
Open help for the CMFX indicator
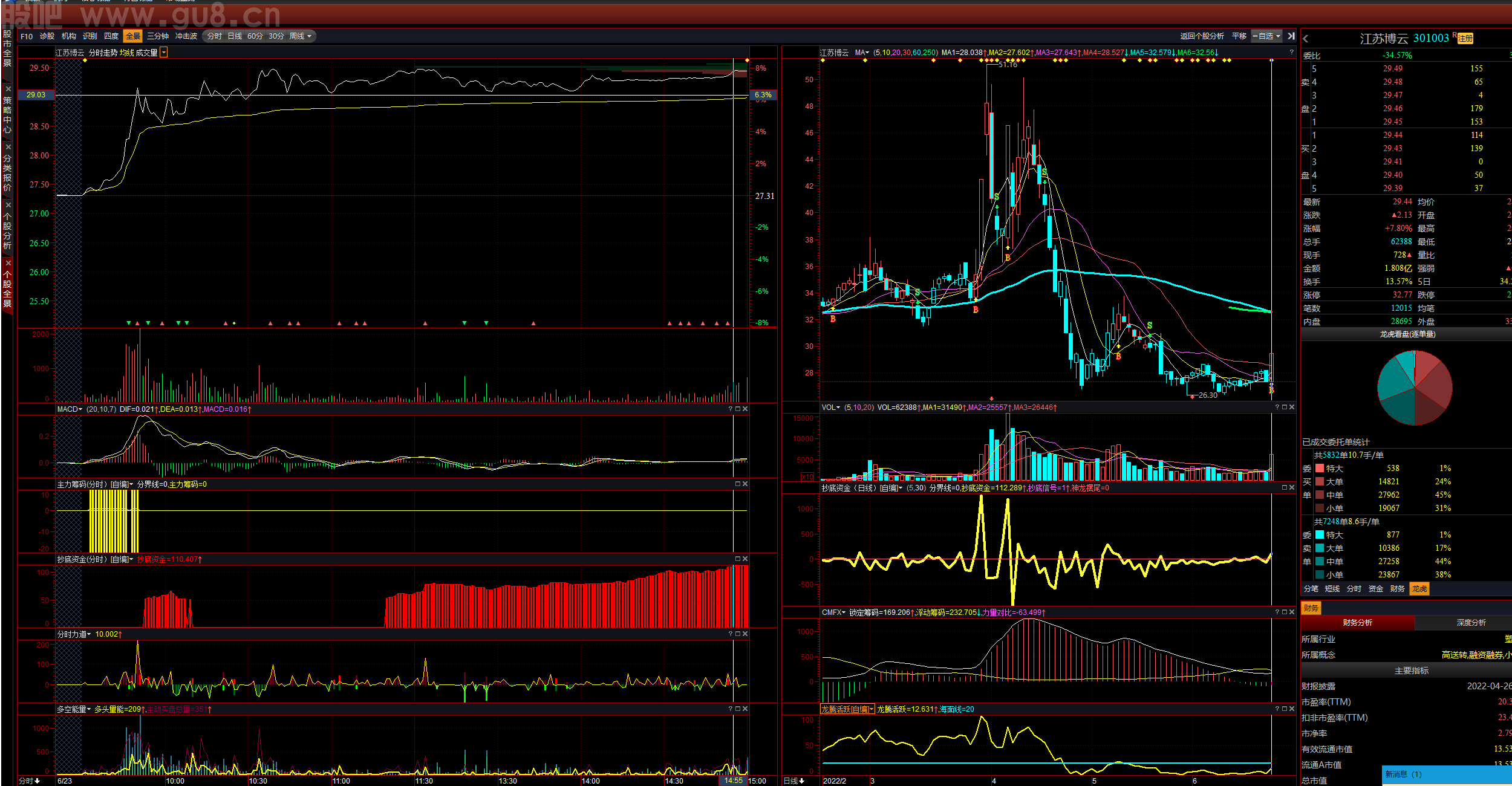click(x=1277, y=612)
